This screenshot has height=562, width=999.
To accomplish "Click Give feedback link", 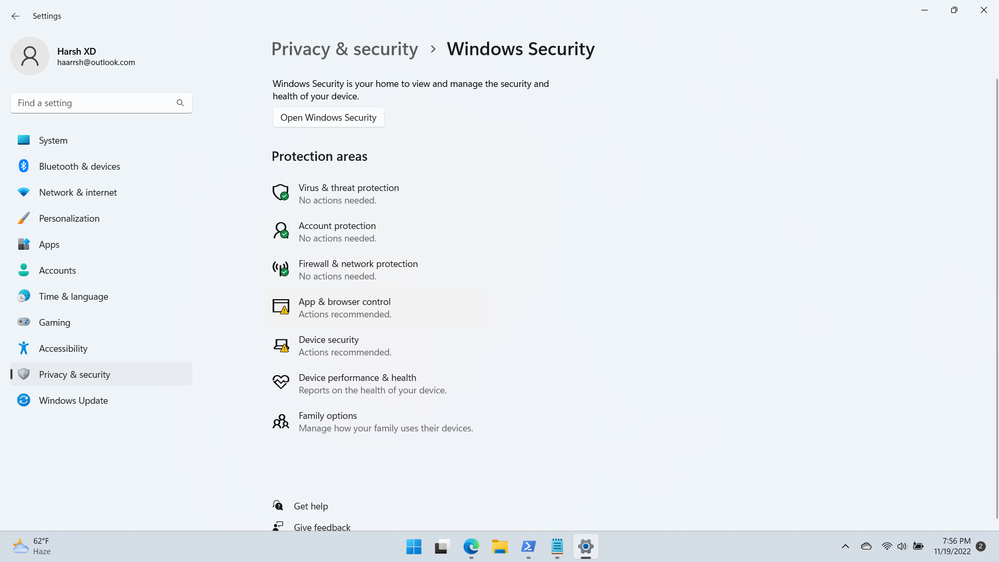I will pyautogui.click(x=322, y=527).
